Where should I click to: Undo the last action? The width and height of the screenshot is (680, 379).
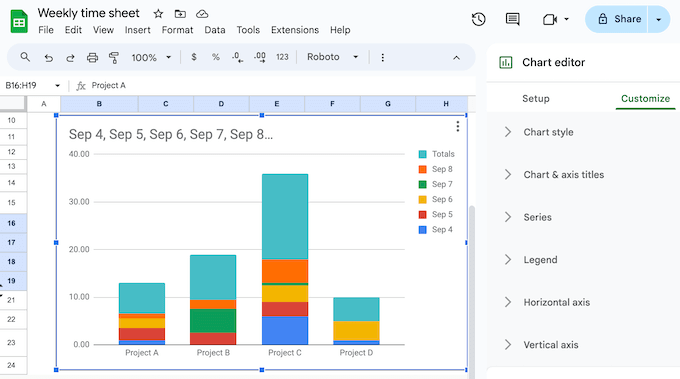(49, 57)
